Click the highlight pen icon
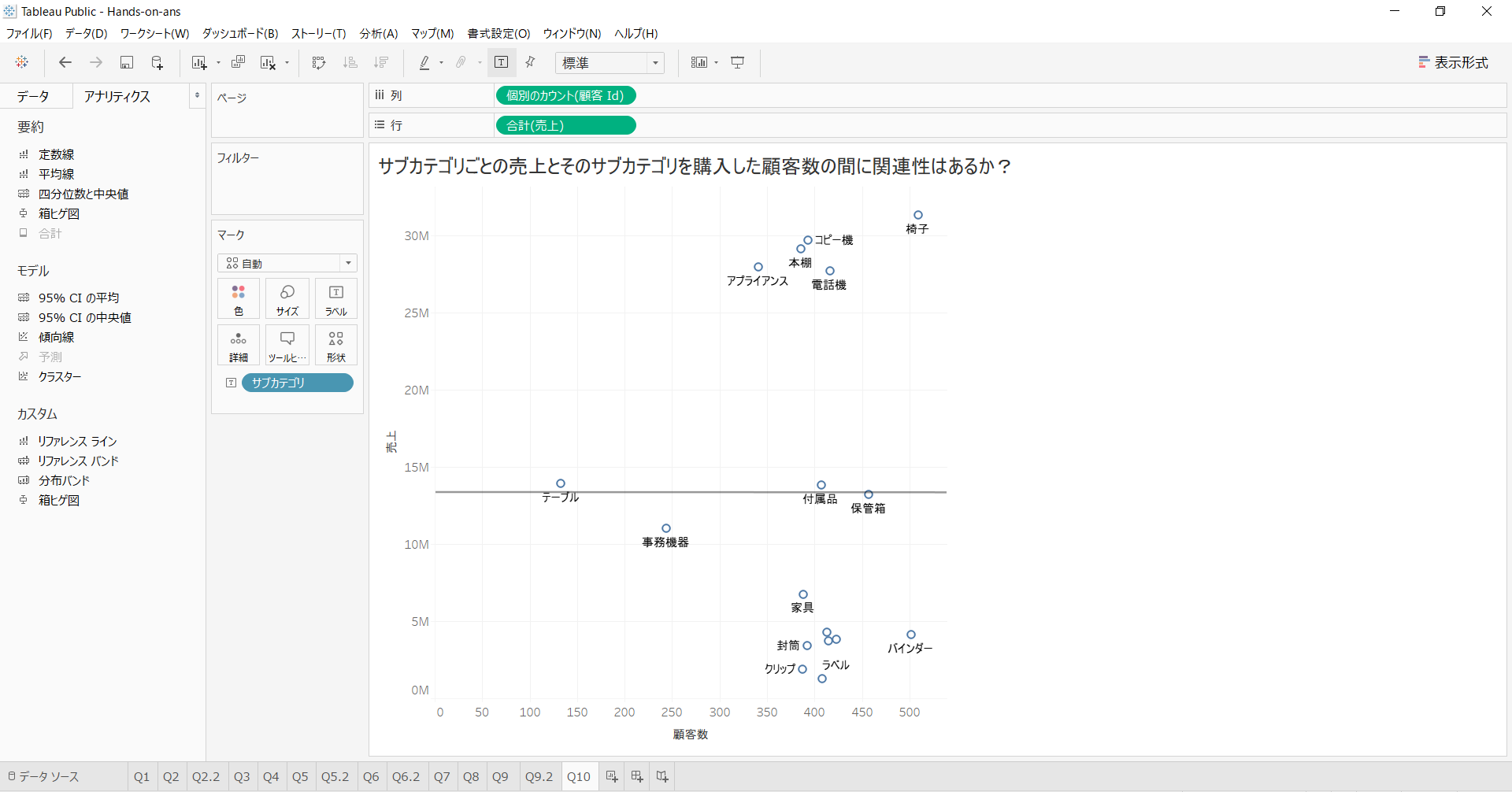This screenshot has width=1512, height=792. pyautogui.click(x=424, y=62)
